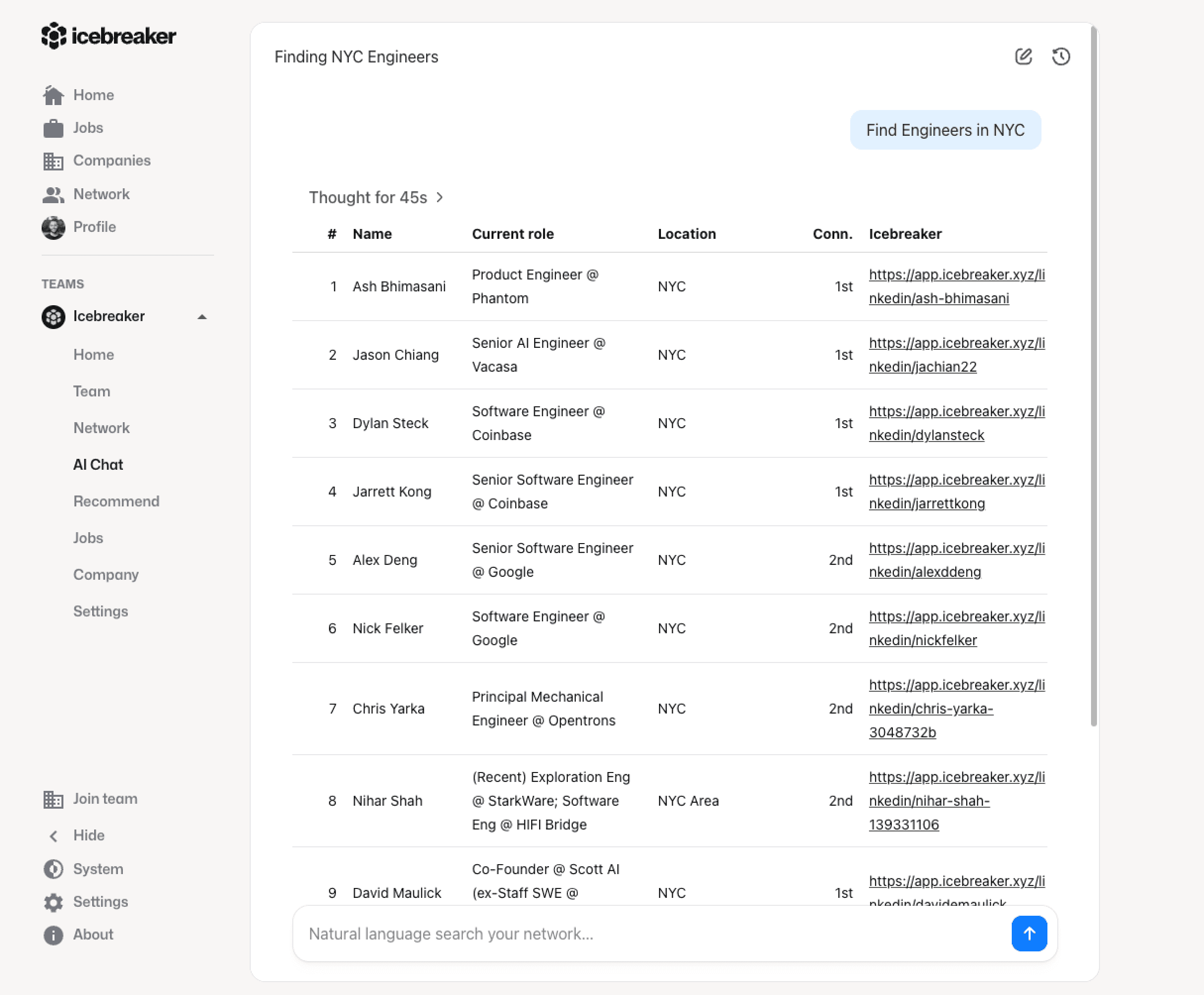
Task: Open Recommend in team menu
Action: tap(116, 501)
